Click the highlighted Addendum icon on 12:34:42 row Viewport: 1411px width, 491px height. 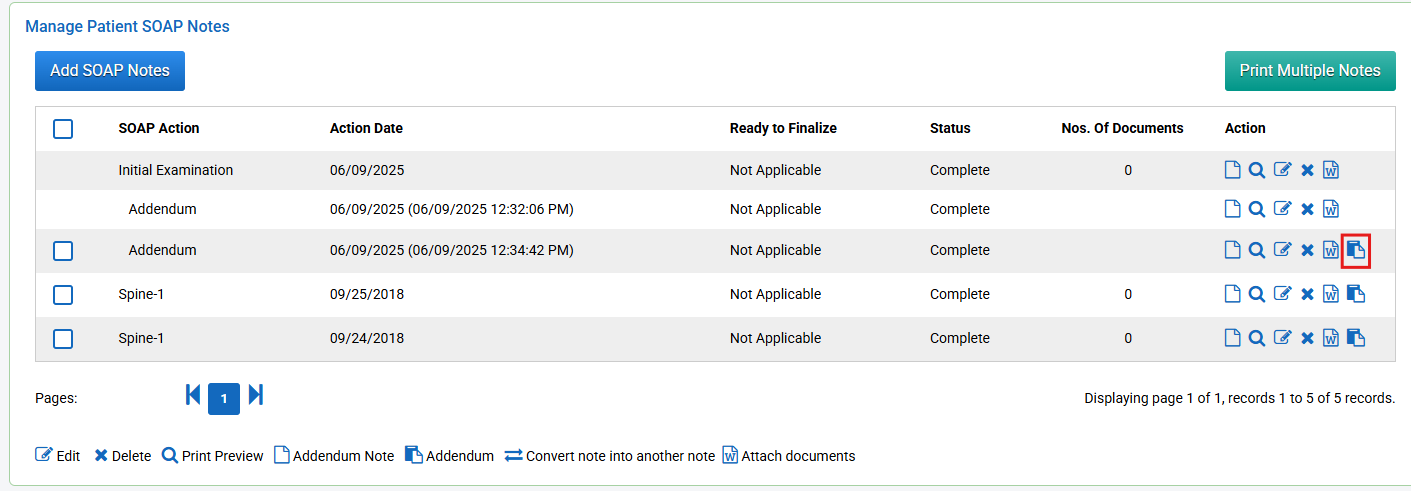point(1356,250)
